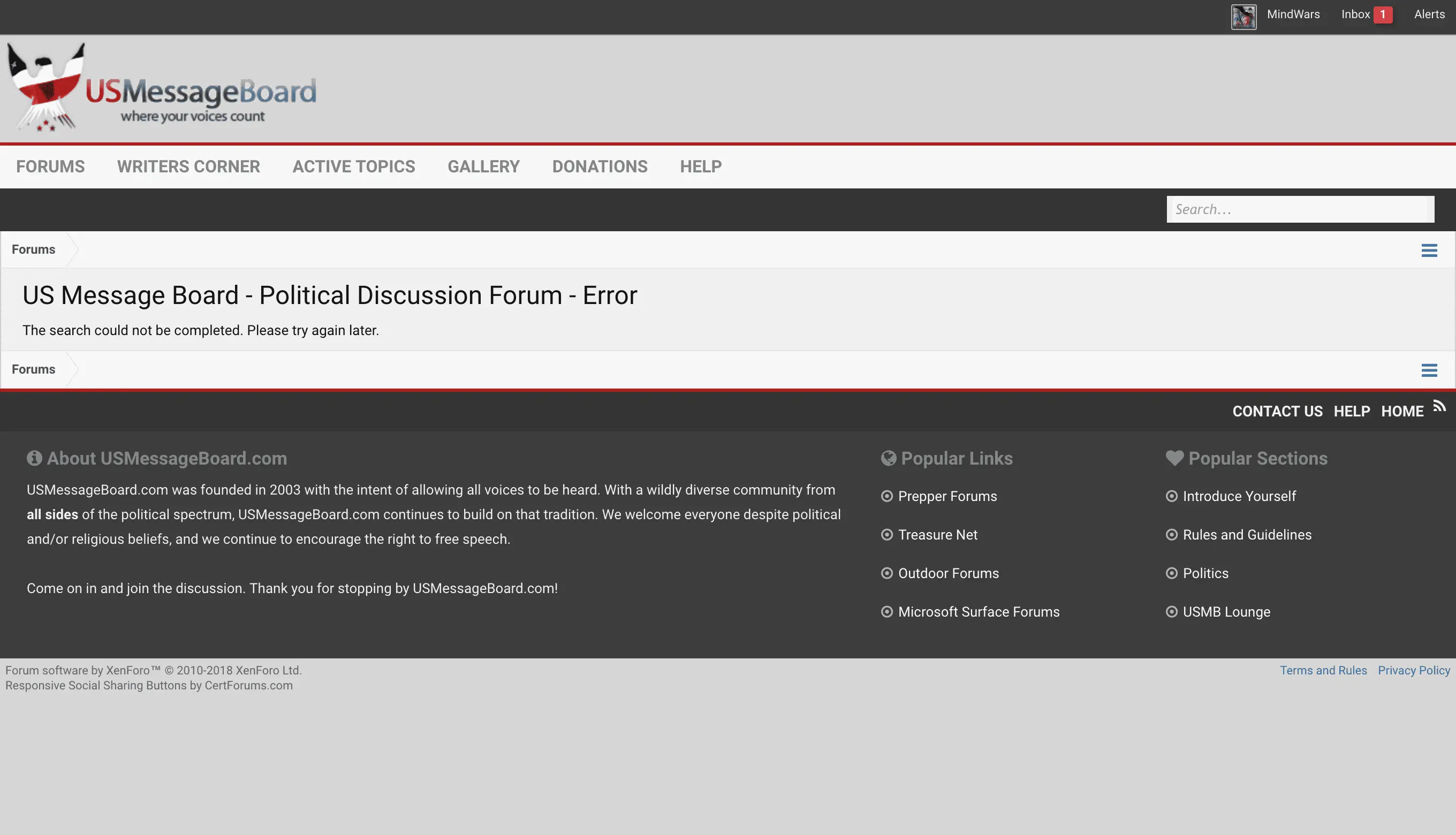This screenshot has height=835, width=1456.
Task: Click the Donations navigation item
Action: point(599,167)
